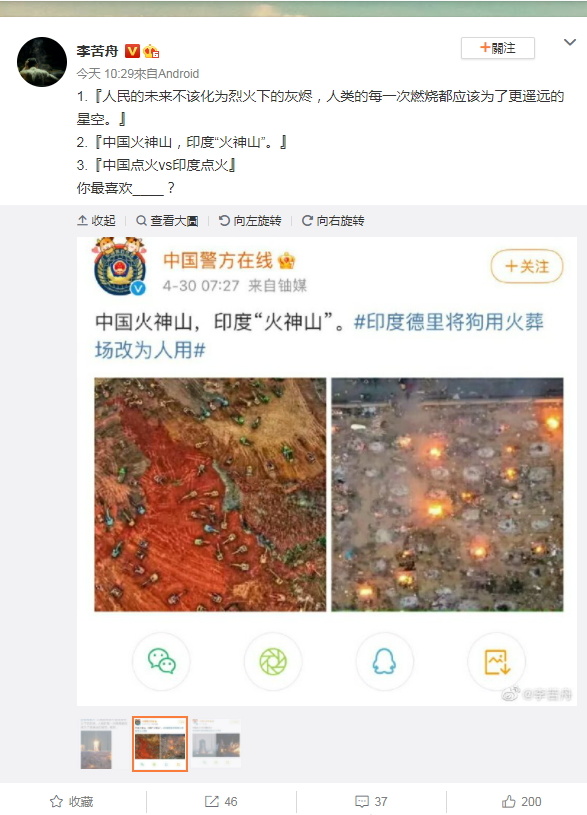Open the Android source link in the timestamp

coord(178,74)
